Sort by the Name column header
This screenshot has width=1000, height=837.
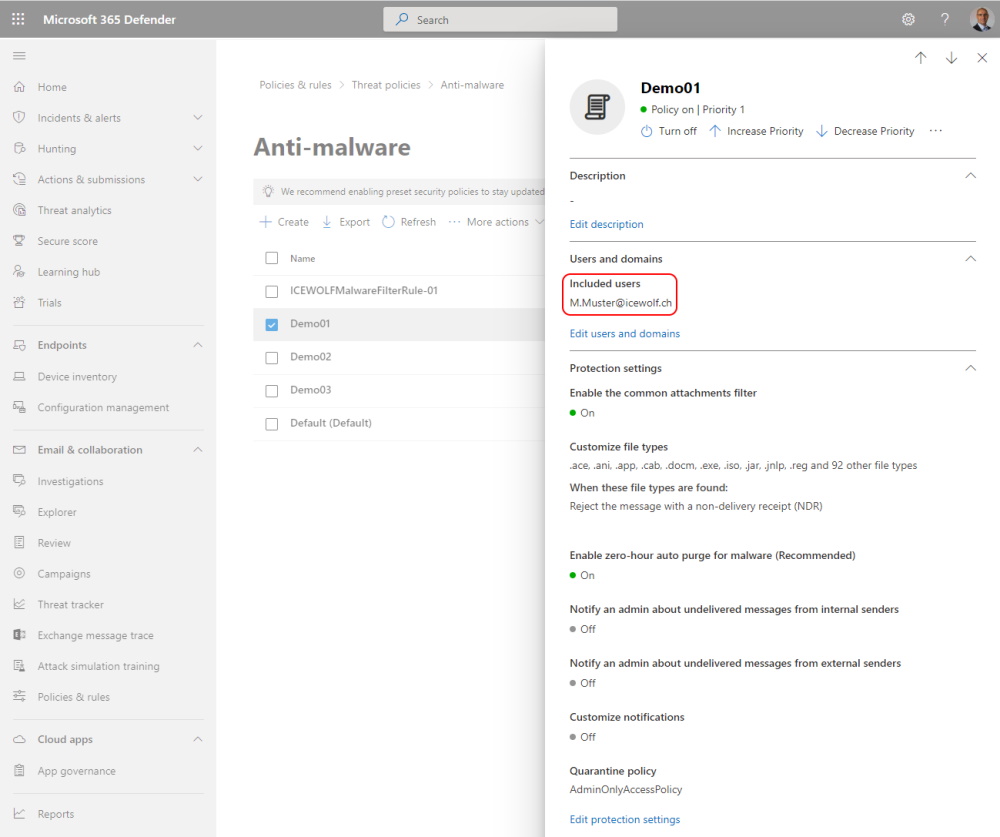point(302,258)
